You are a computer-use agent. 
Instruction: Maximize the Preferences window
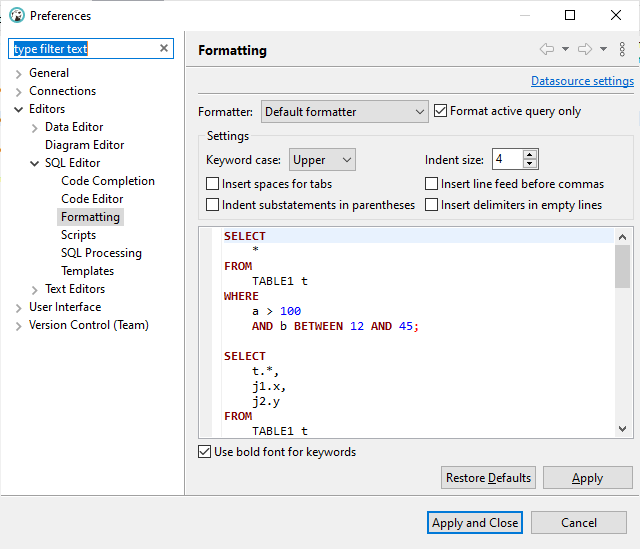(x=570, y=16)
